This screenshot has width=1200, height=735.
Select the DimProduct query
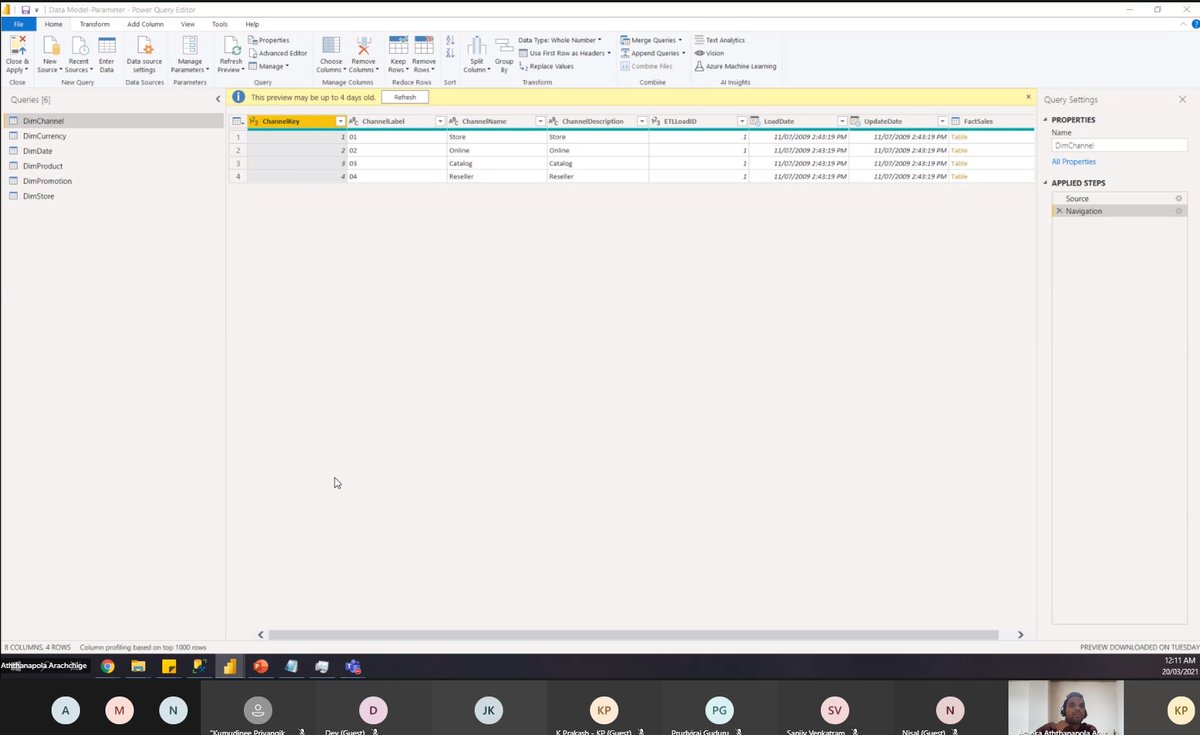112,166
